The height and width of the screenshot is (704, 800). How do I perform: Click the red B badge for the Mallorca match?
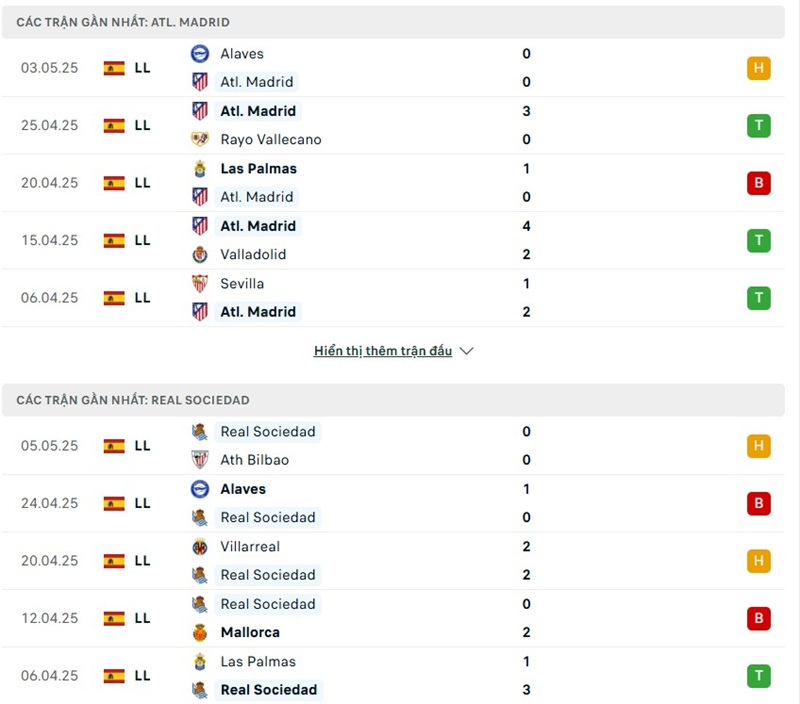click(x=758, y=618)
